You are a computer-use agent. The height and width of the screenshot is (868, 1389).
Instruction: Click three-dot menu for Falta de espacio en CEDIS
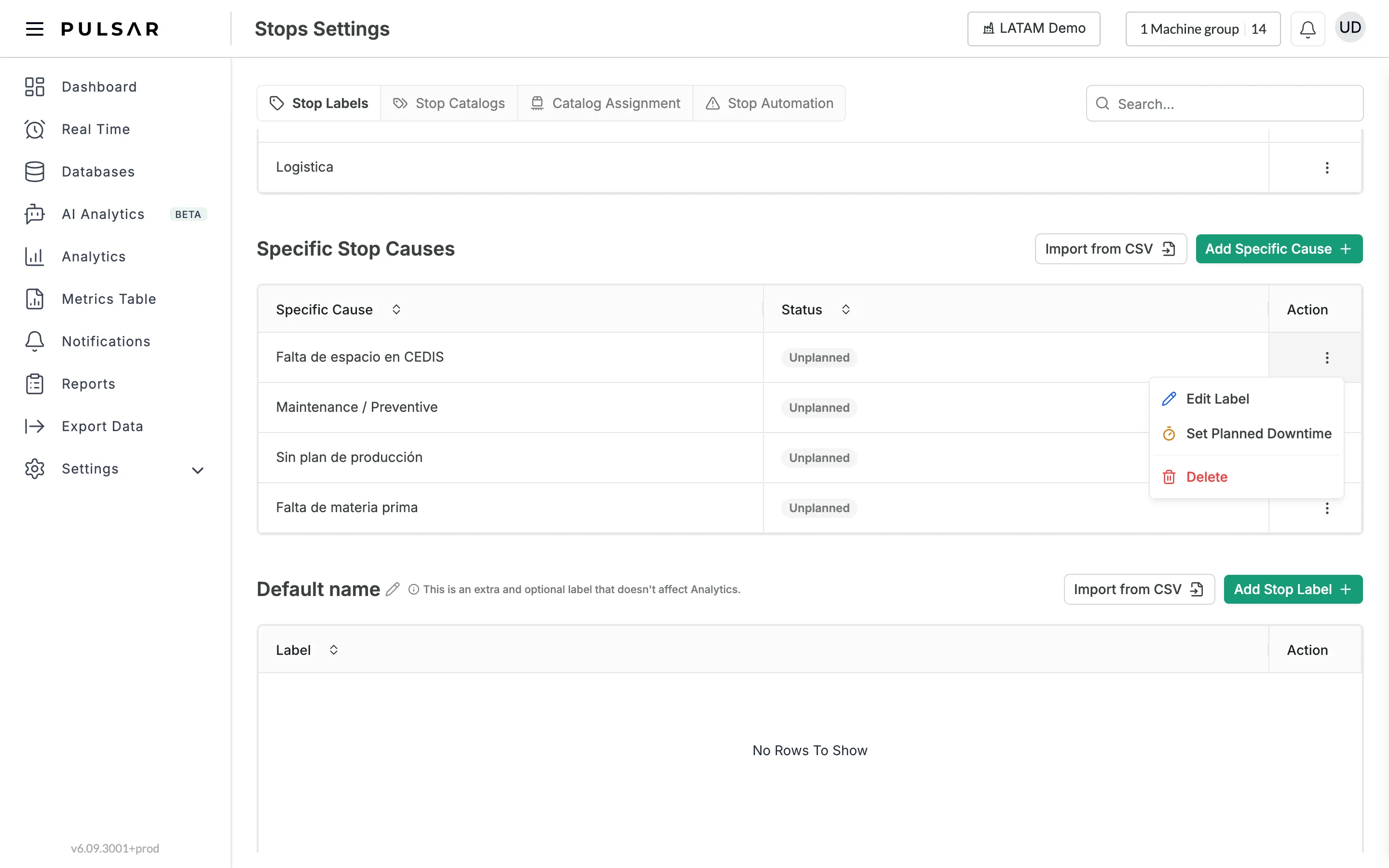[x=1327, y=358]
